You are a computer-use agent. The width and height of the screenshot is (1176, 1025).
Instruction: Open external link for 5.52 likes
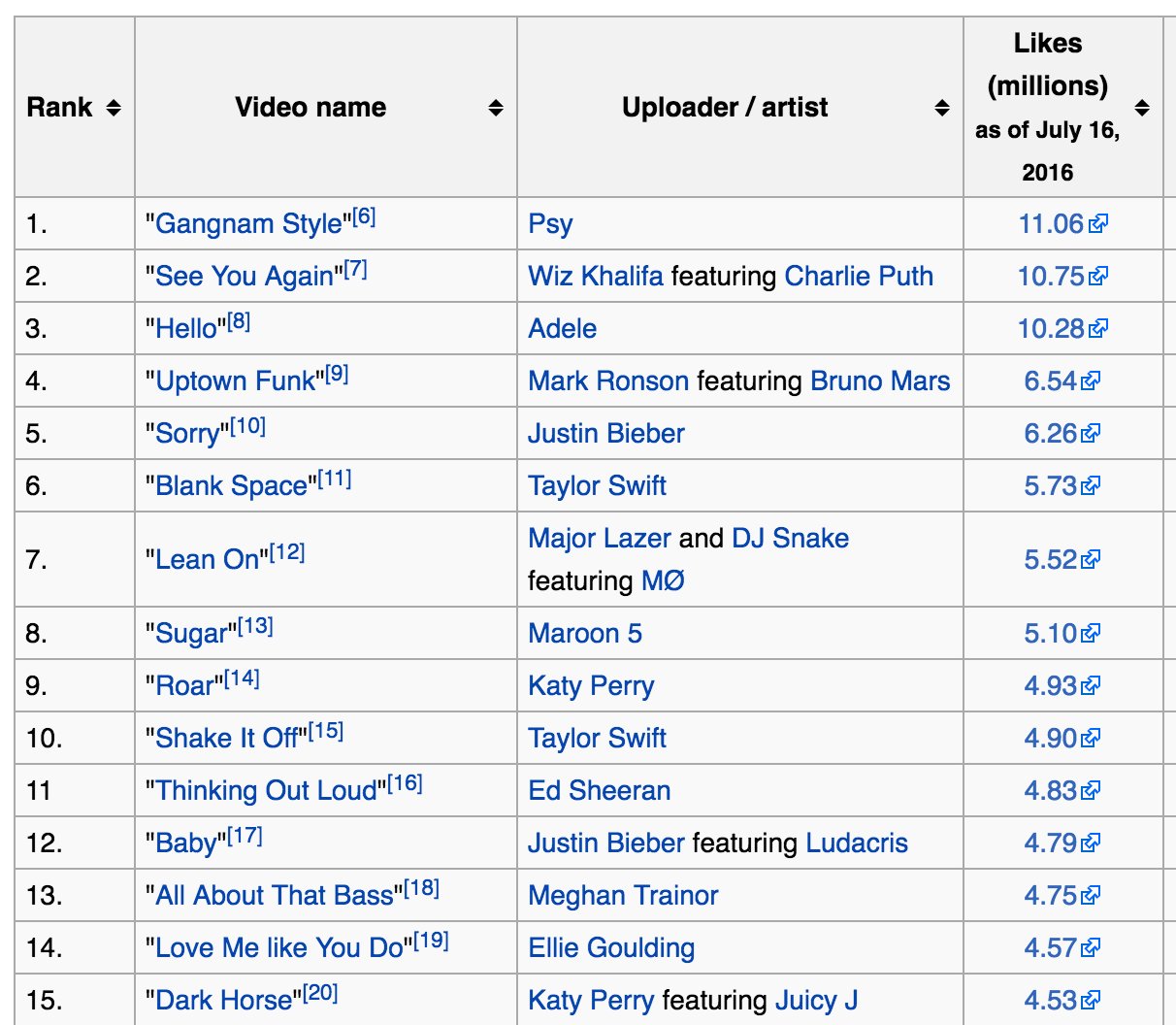1062,560
